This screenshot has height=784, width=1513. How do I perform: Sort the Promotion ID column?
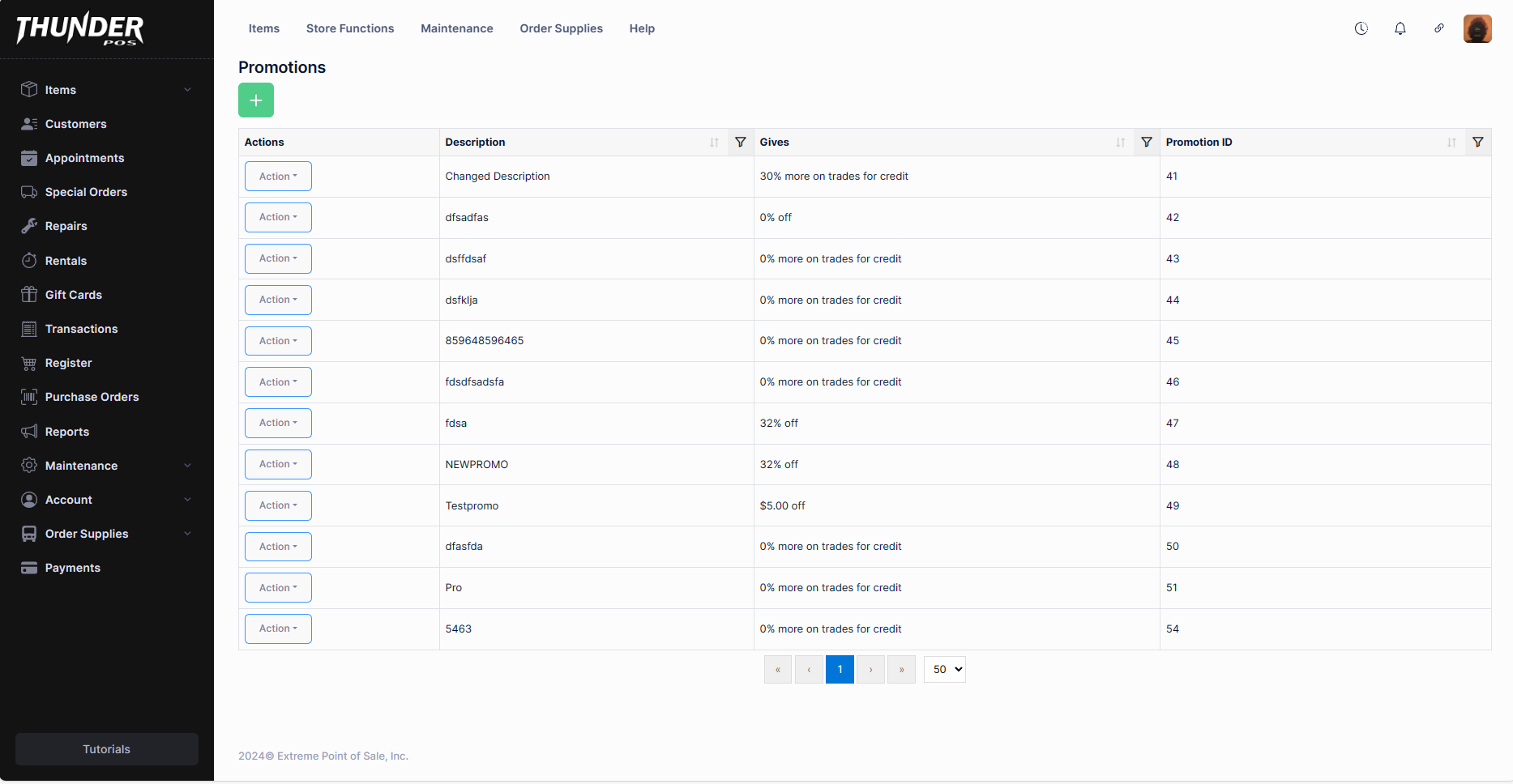[1451, 143]
